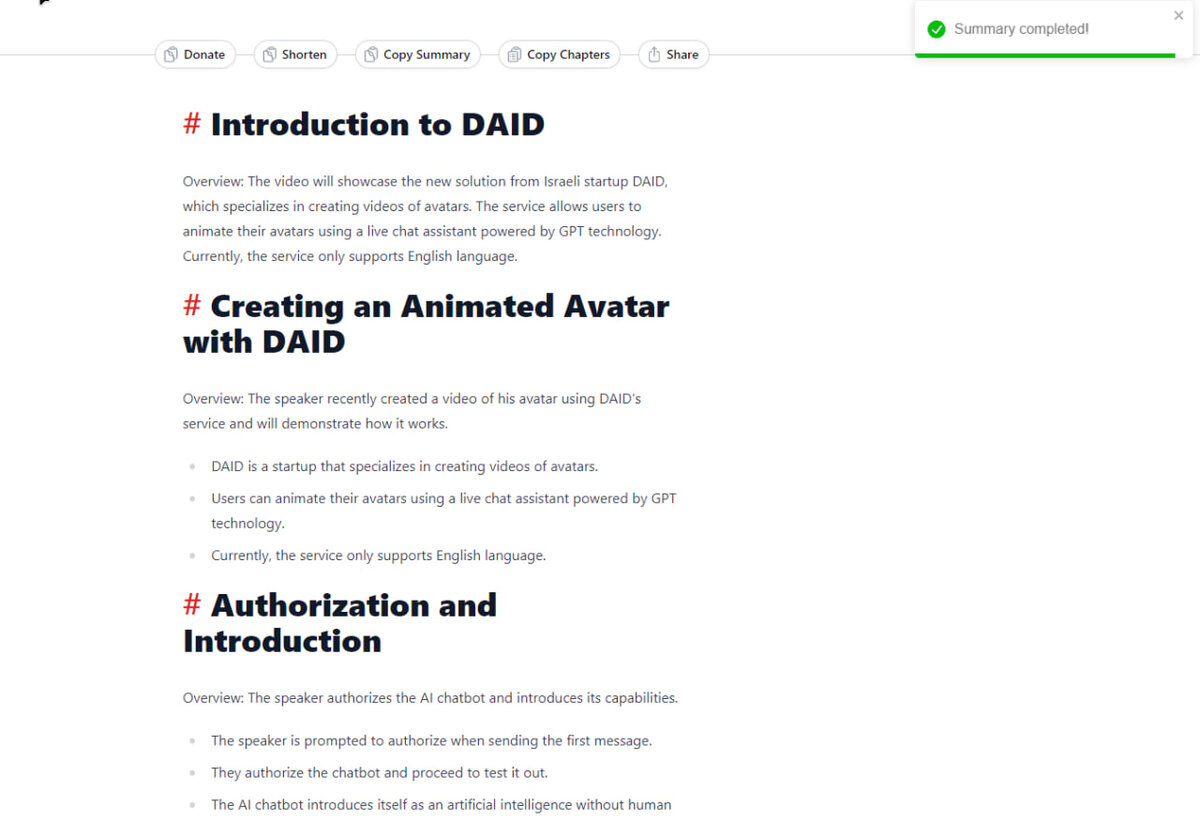
Task: Click the red hash before Creating an Animated Avatar
Action: point(192,305)
